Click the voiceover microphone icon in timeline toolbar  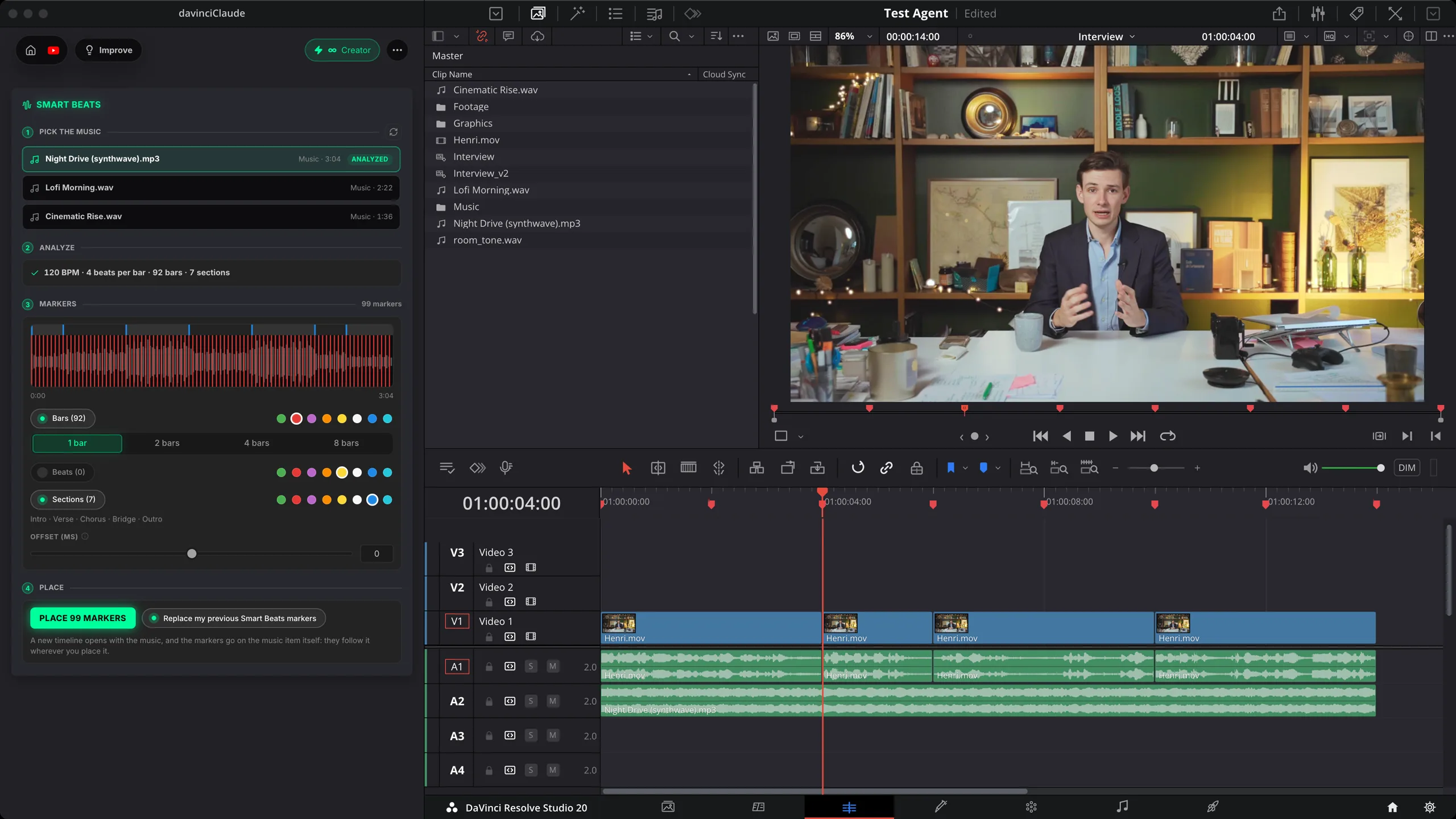coord(506,468)
